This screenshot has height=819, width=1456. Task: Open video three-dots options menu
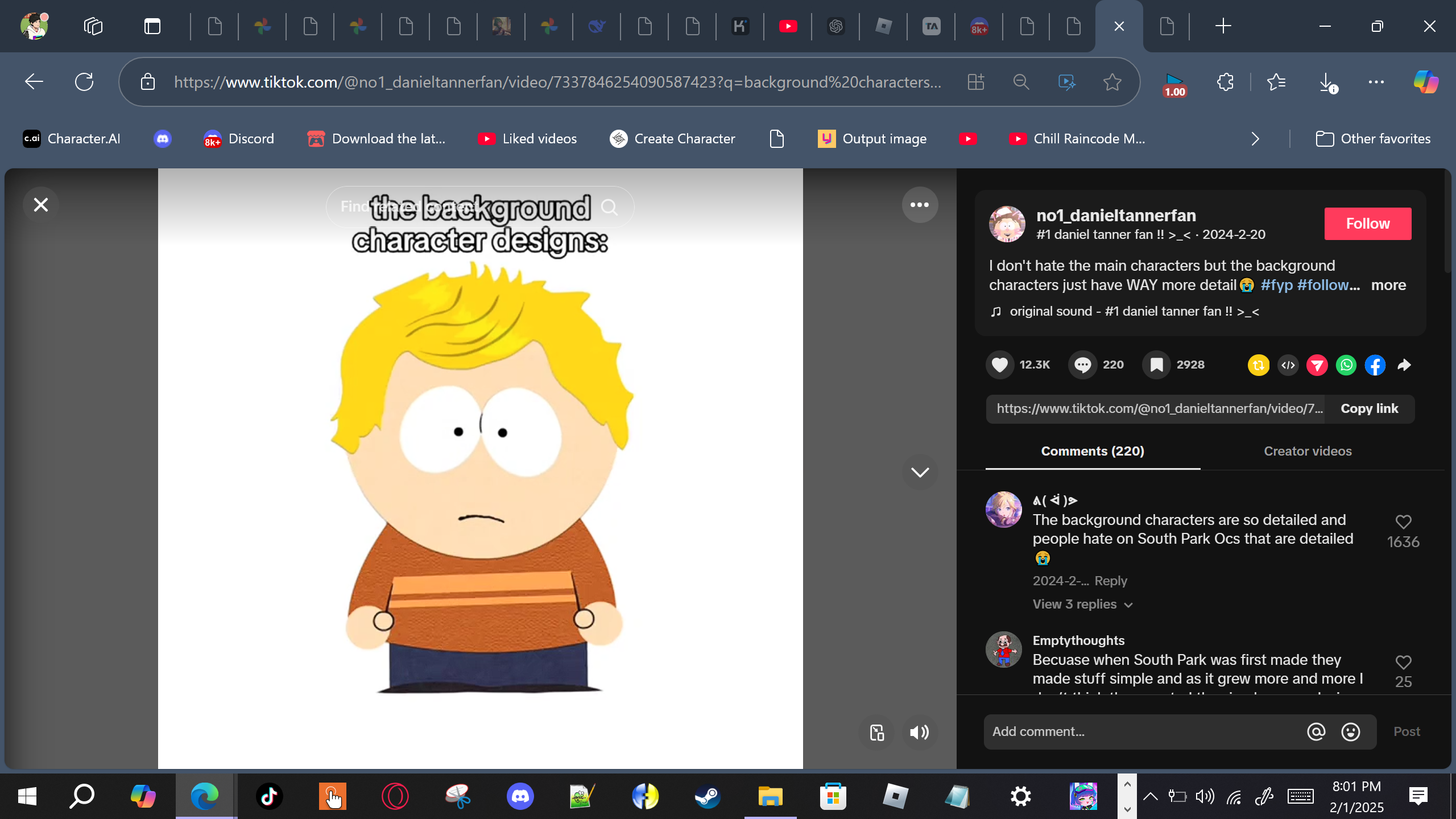pyautogui.click(x=919, y=205)
